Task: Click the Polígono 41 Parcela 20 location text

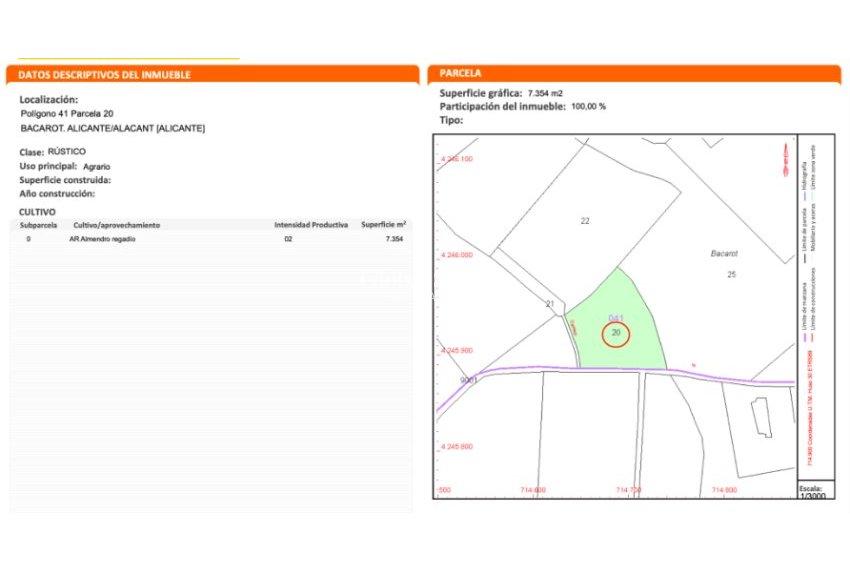Action: 67,114
